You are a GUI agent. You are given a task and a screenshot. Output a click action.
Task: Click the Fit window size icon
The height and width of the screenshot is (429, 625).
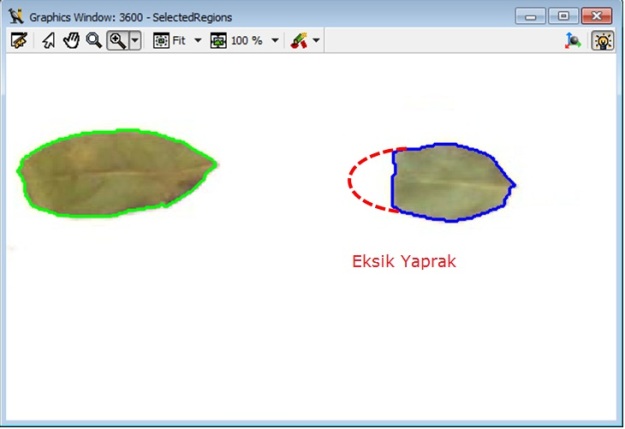click(x=161, y=40)
